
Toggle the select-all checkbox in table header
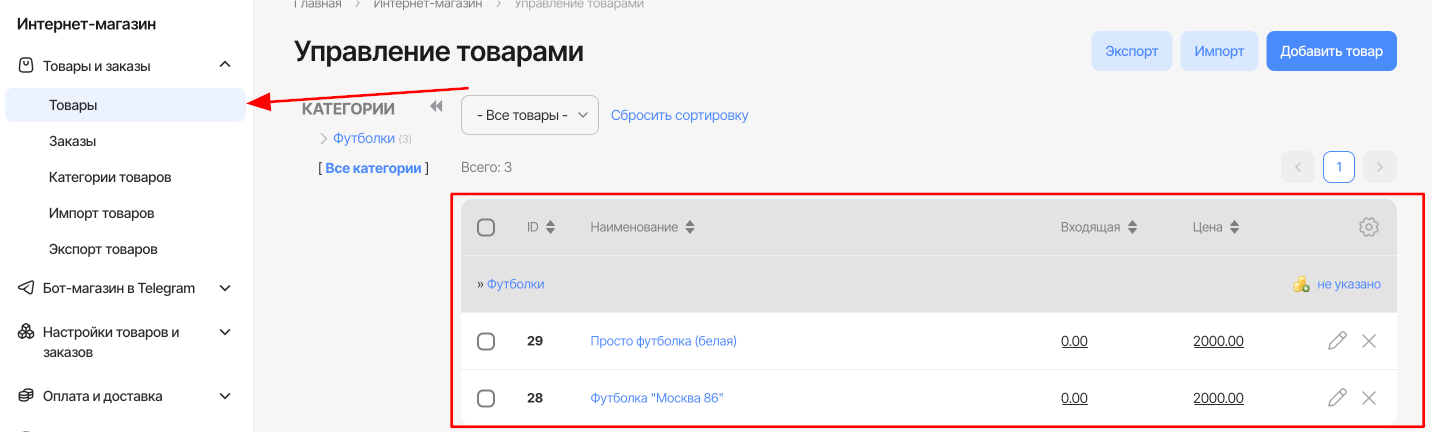click(486, 227)
